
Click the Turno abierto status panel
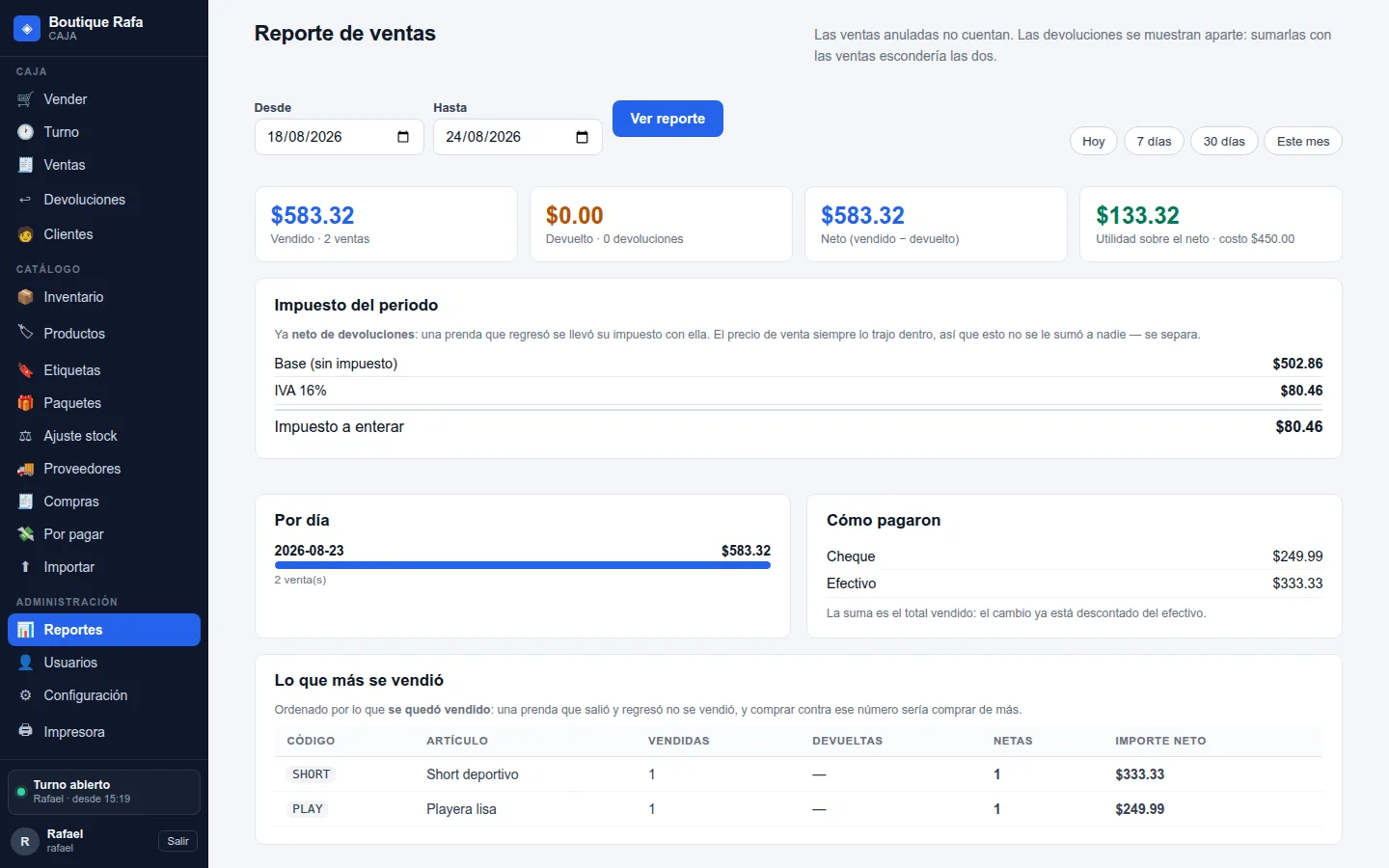(104, 792)
